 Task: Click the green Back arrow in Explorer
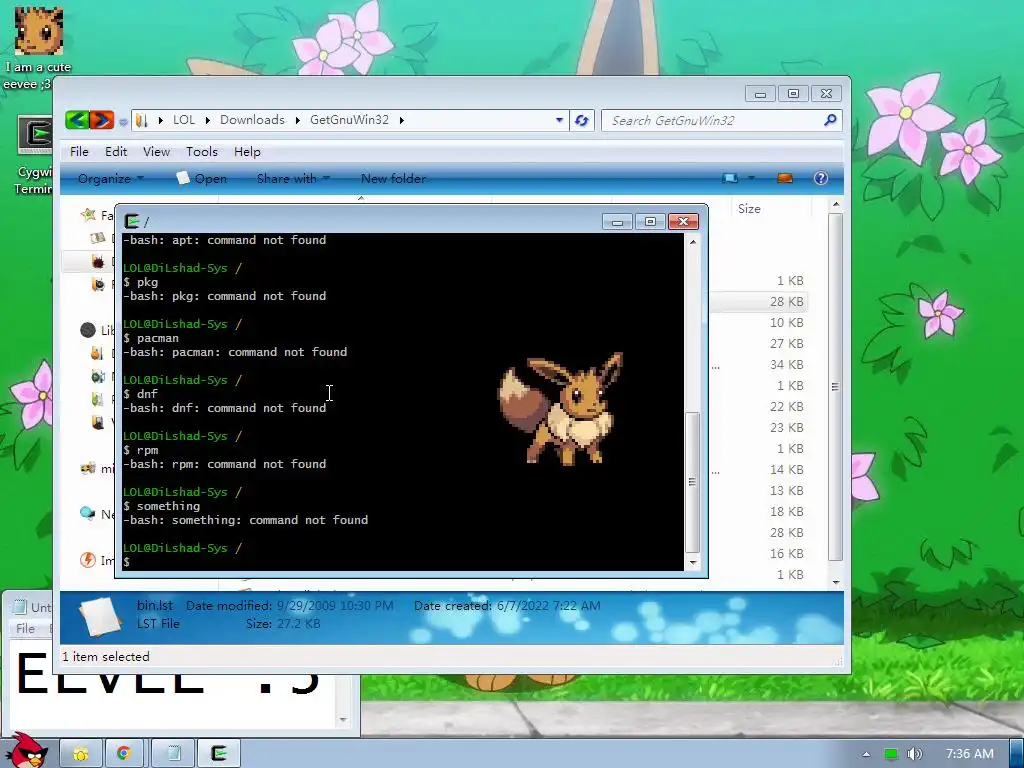click(77, 120)
